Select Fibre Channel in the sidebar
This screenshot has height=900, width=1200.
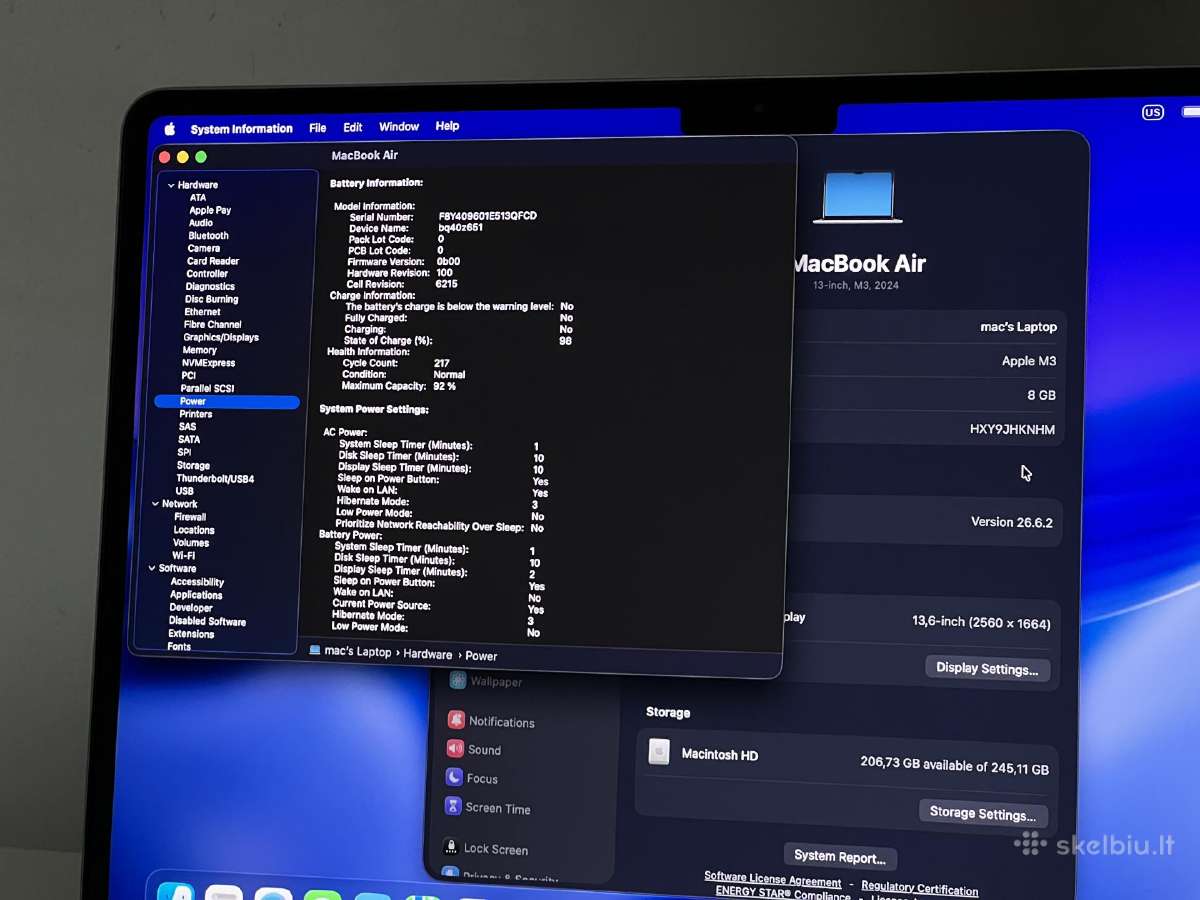tap(213, 324)
